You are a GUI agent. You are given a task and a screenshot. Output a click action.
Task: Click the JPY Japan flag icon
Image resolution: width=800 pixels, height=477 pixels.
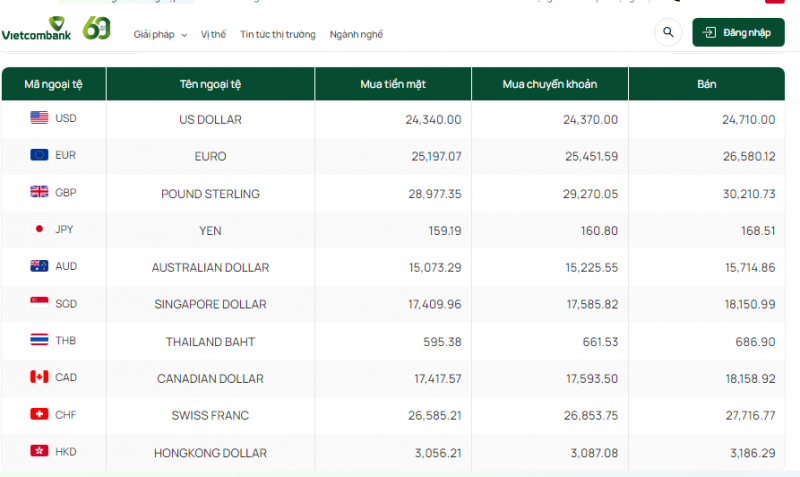tap(40, 229)
